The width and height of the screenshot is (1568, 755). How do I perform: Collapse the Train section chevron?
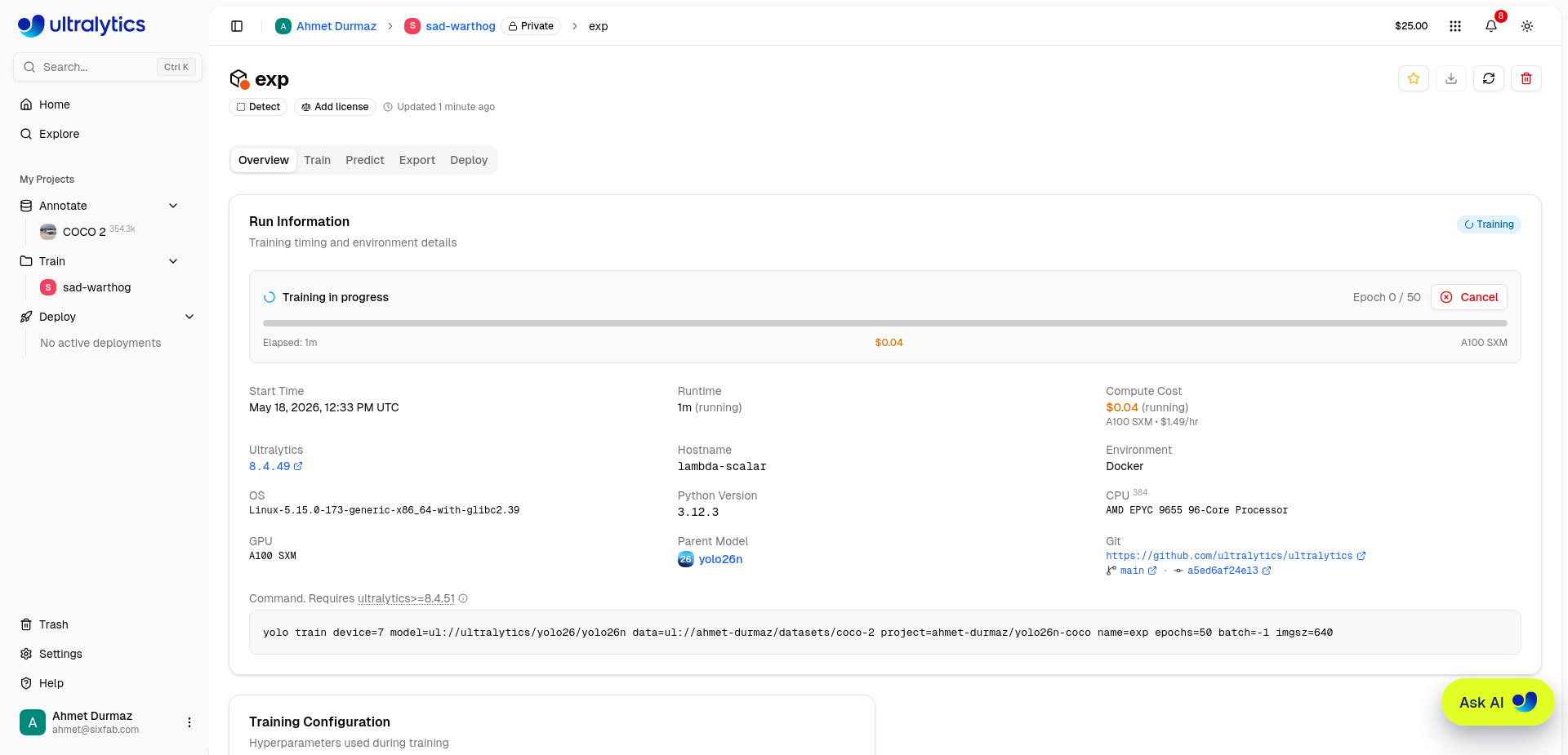[x=173, y=261]
